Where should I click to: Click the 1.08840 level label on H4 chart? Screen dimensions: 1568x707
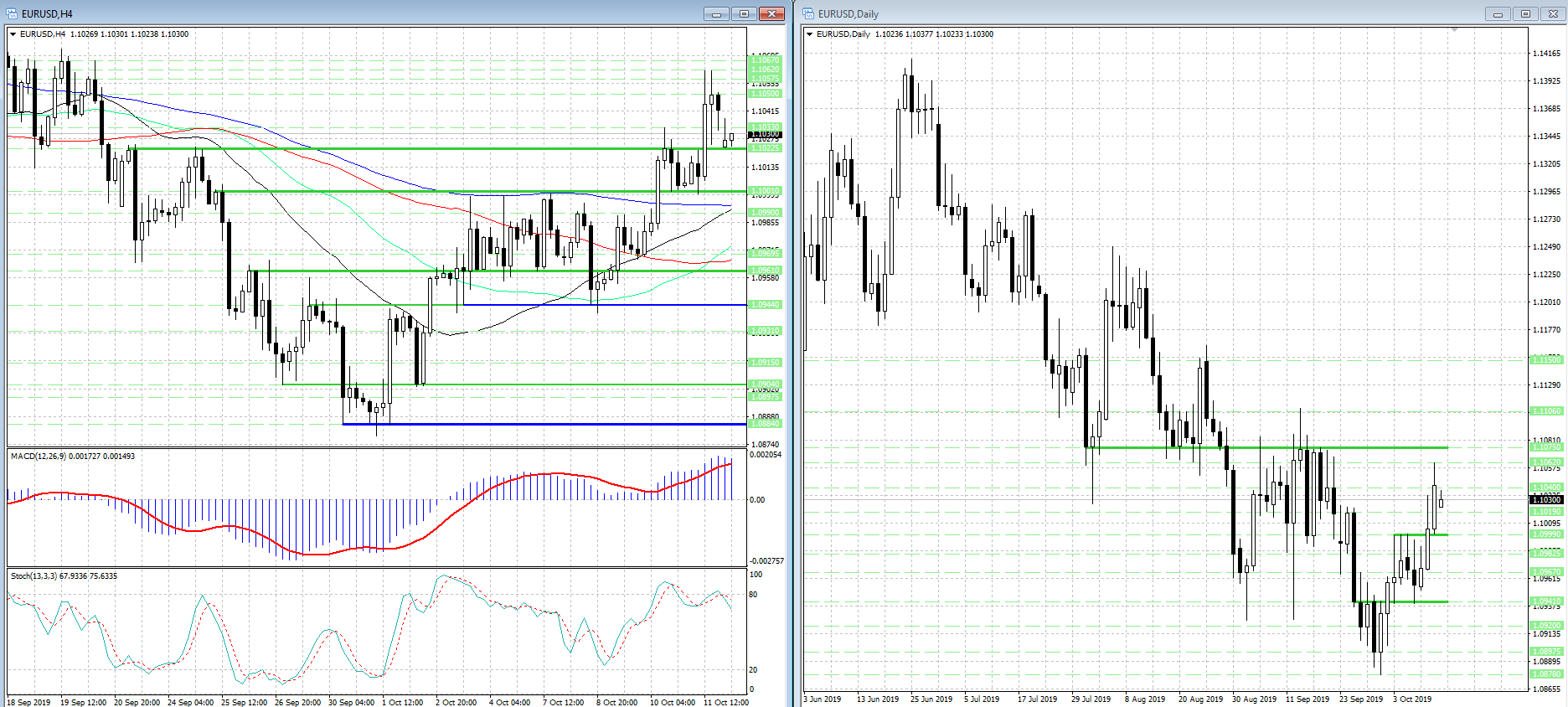[764, 424]
